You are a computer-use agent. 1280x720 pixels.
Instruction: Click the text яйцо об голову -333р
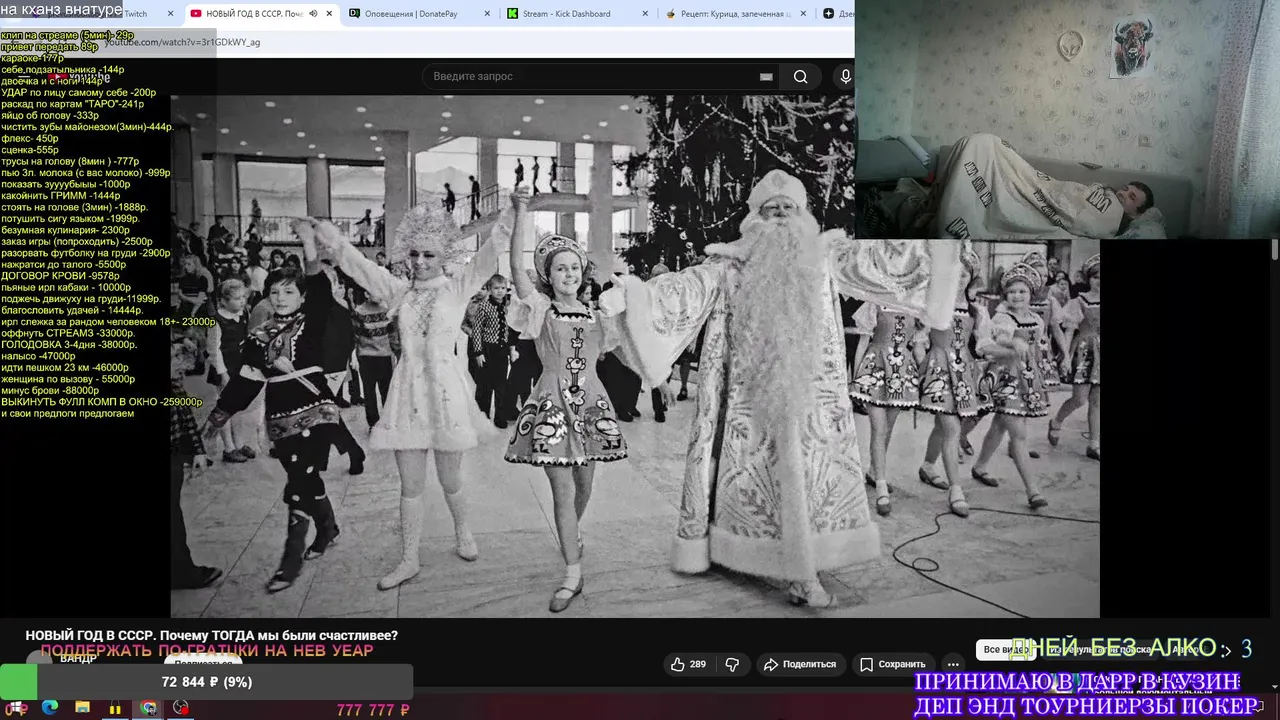click(50, 116)
